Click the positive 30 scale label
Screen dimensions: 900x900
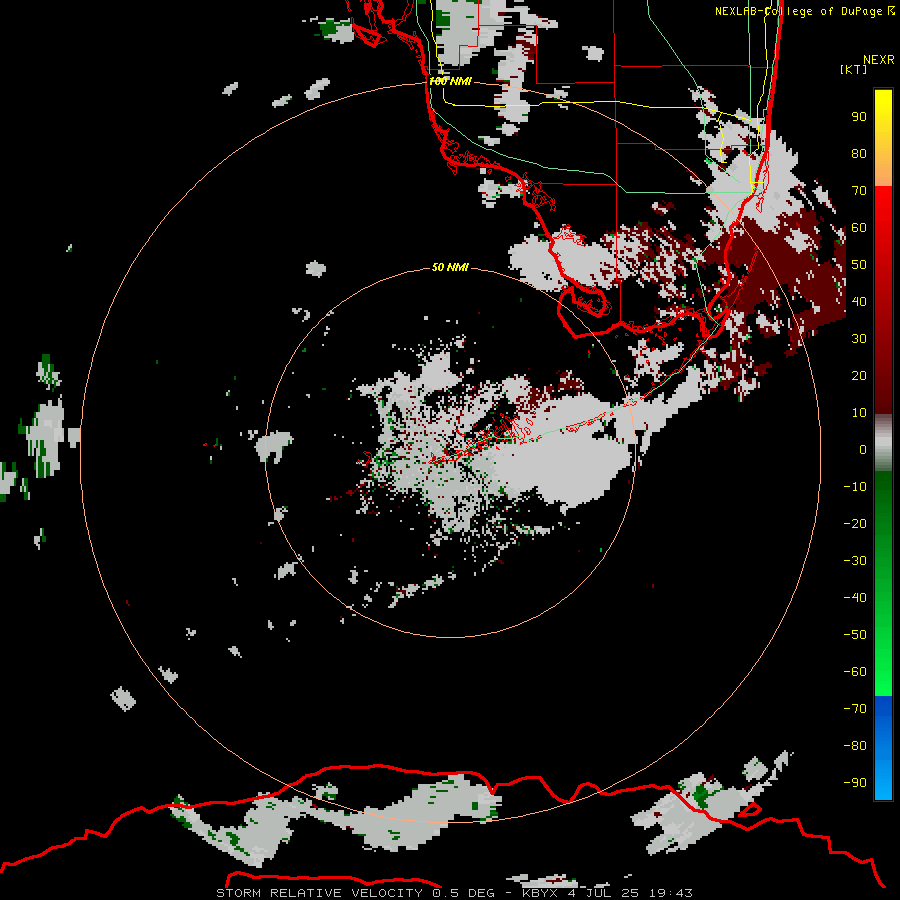click(x=859, y=339)
